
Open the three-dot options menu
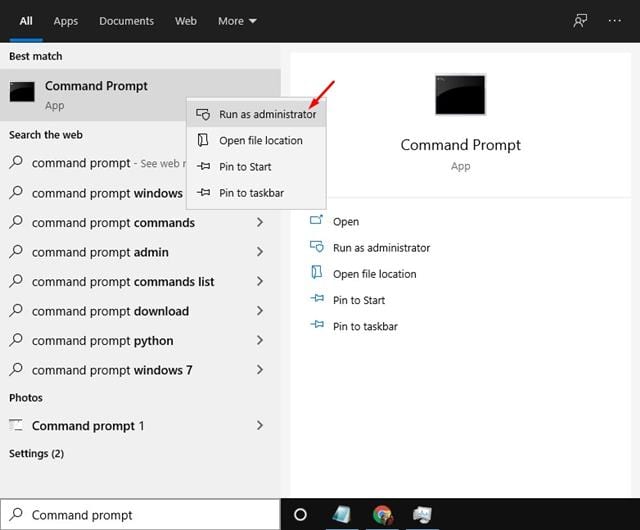tap(614, 20)
